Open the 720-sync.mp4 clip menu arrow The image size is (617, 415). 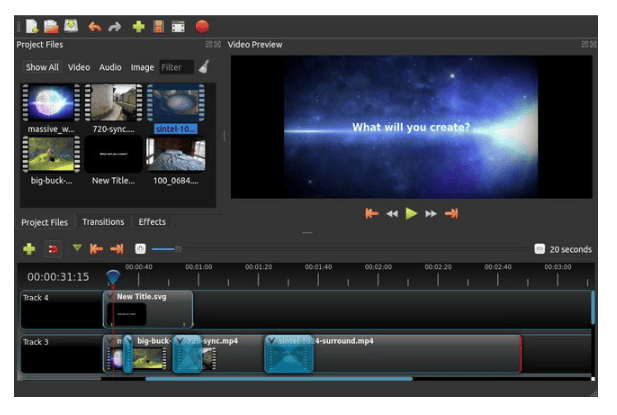[180, 341]
